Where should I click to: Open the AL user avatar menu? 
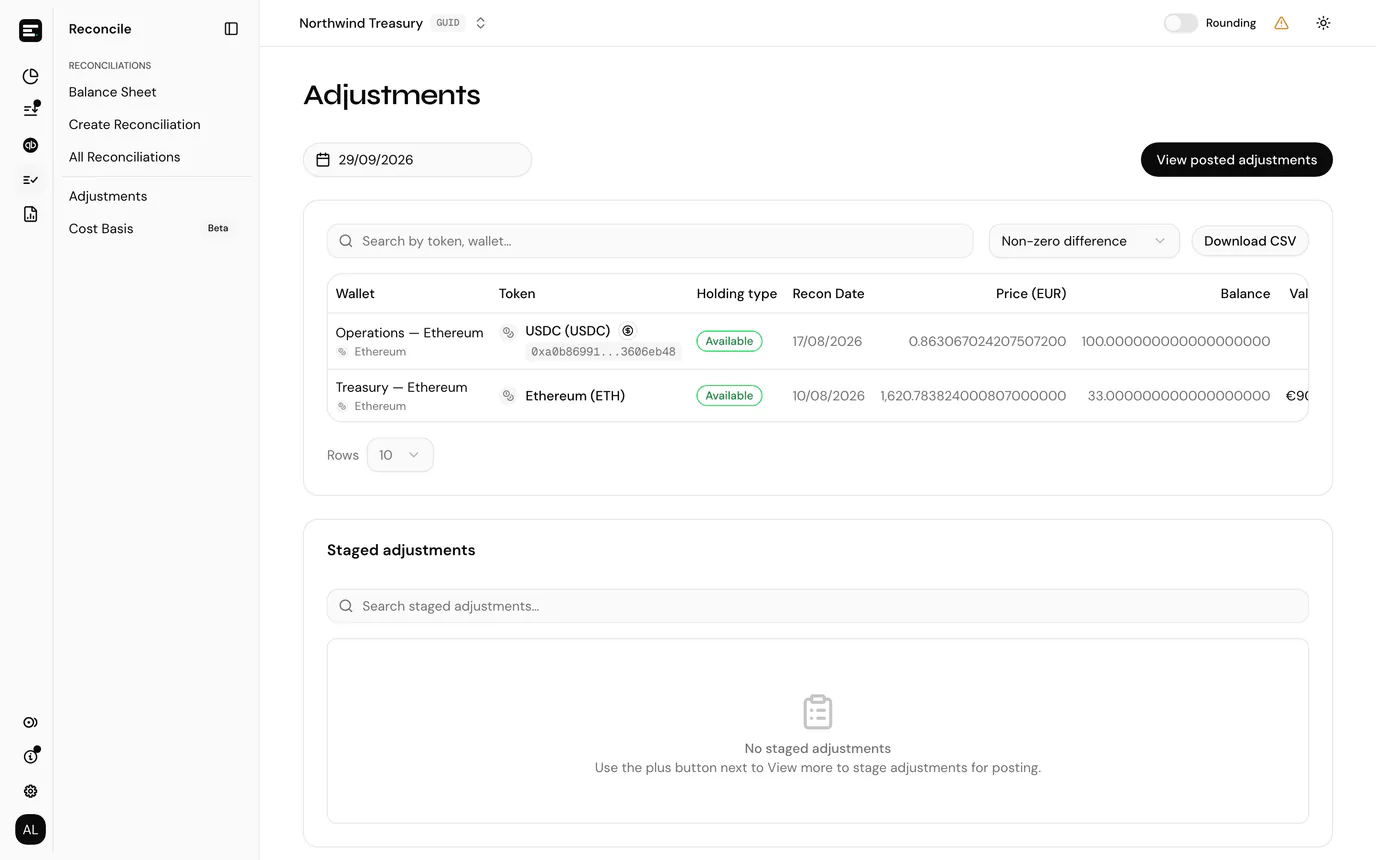[30, 829]
